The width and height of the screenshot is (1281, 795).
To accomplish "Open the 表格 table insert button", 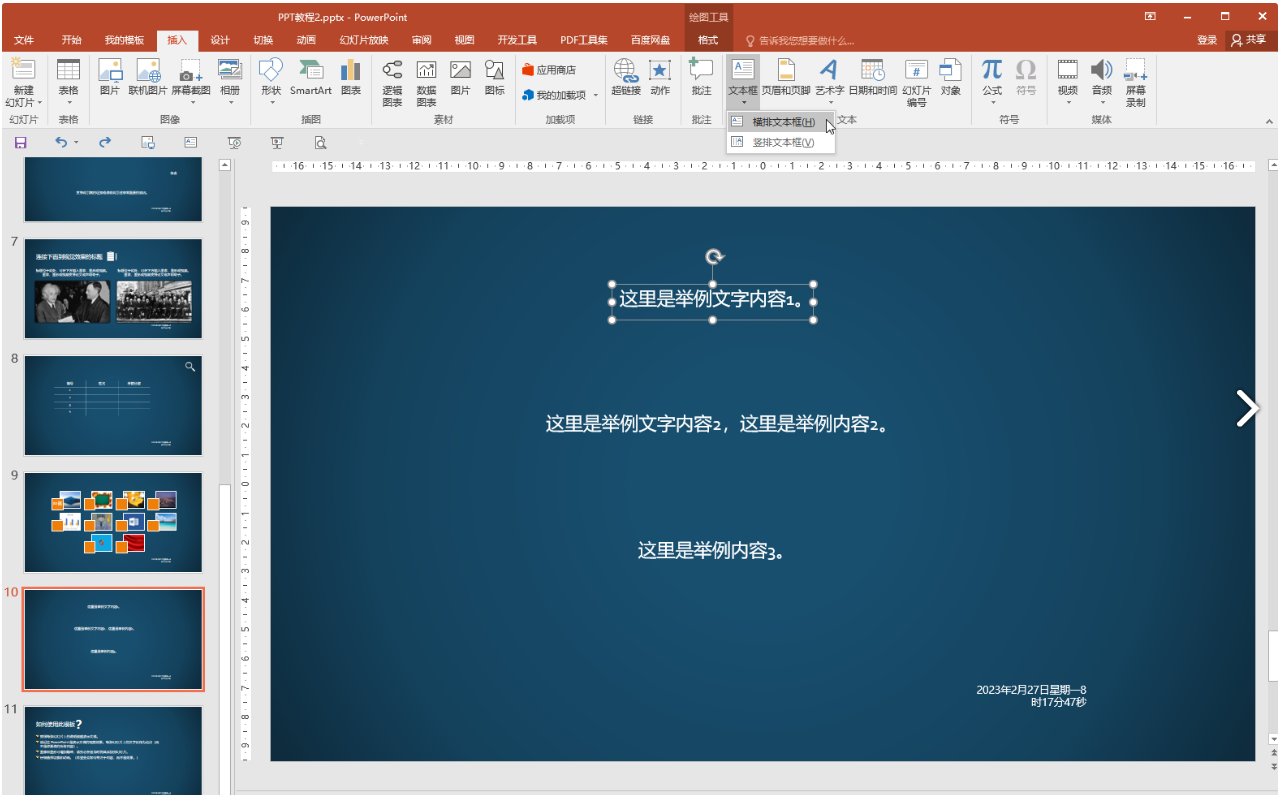I will (x=68, y=83).
